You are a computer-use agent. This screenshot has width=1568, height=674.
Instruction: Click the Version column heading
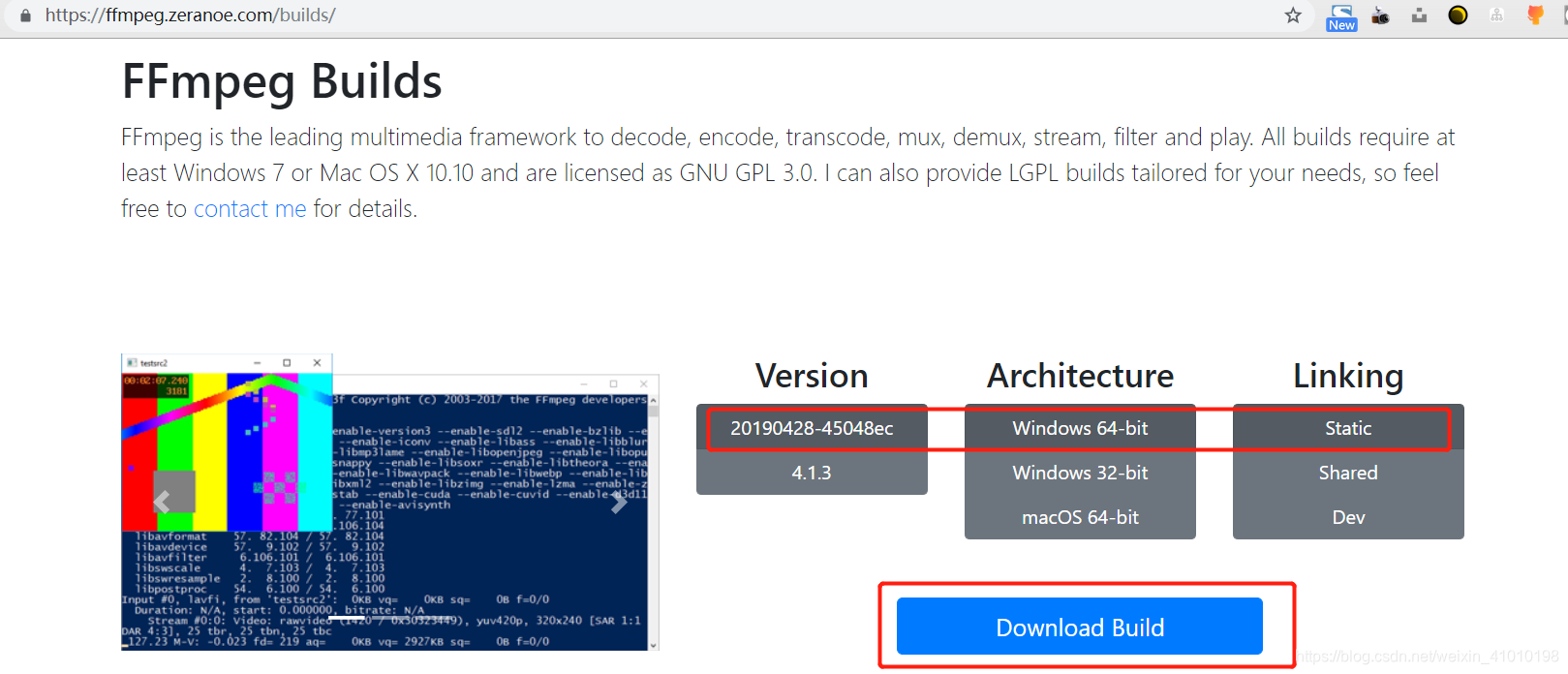click(x=812, y=376)
